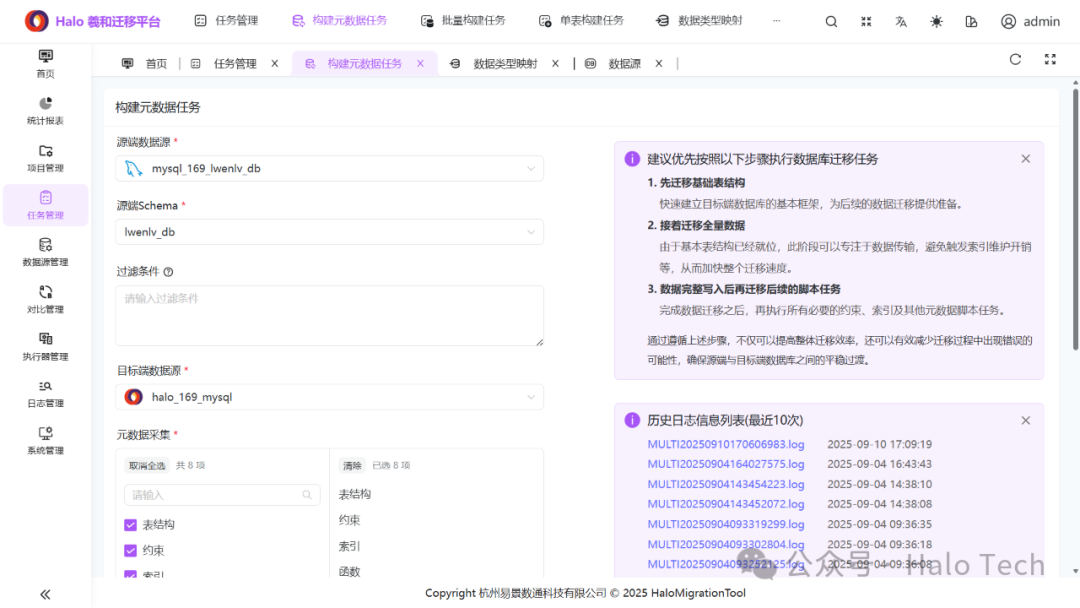This screenshot has height=608, width=1080.
Task: Close the 历史日志信息列表 panel
Action: click(1026, 421)
